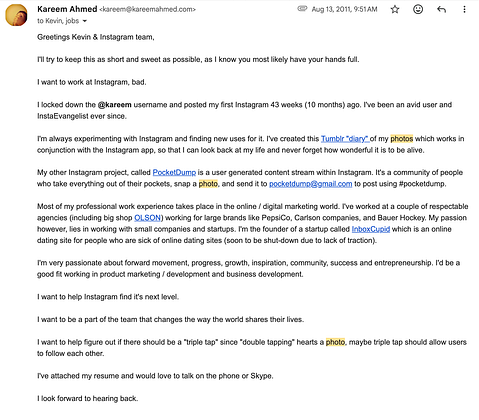The width and height of the screenshot is (479, 420).
Task: Click sender name Kareem Ahmed
Action: pos(67,9)
